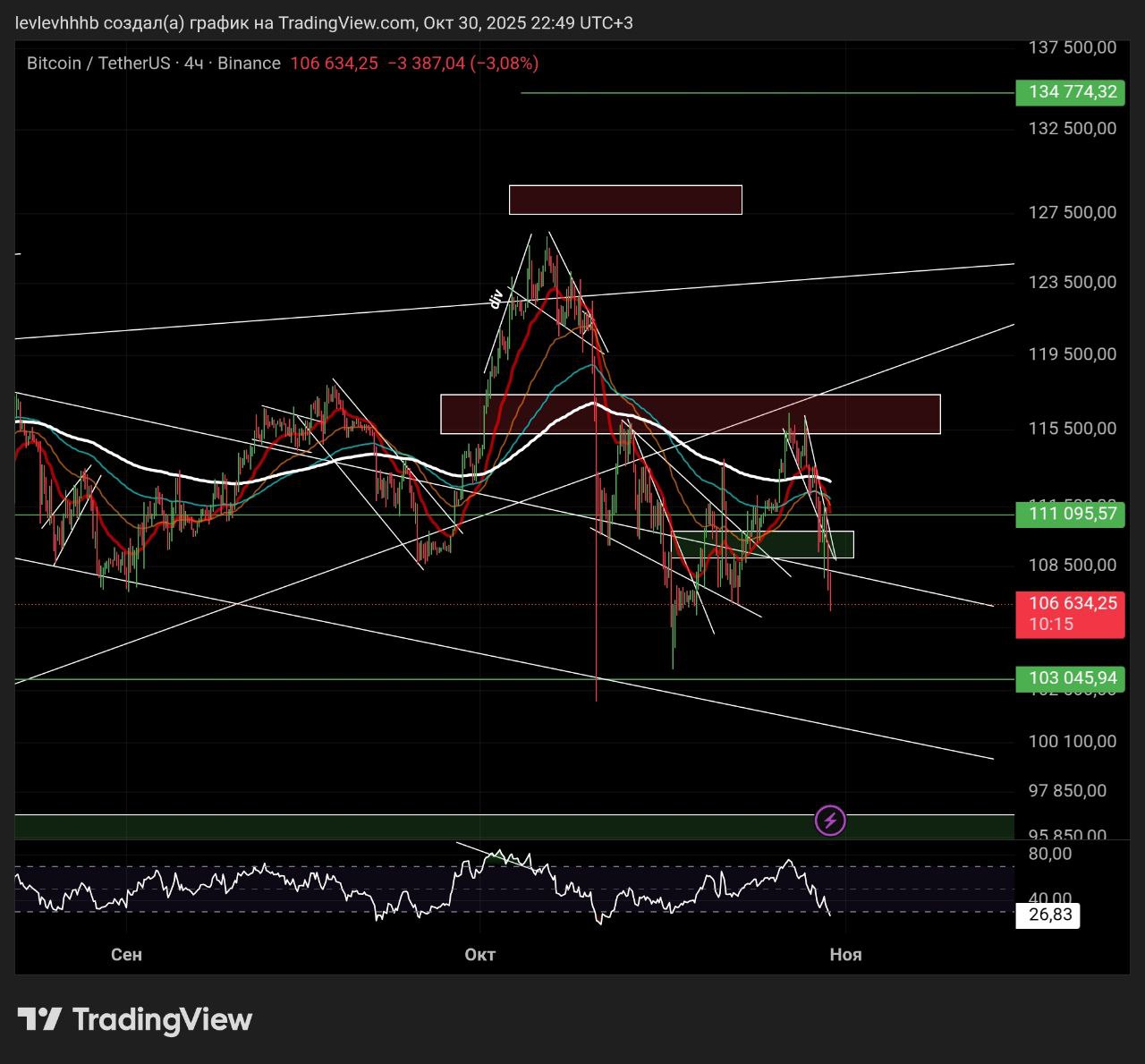Click the 127 500,00 price axis label

tap(1072, 212)
